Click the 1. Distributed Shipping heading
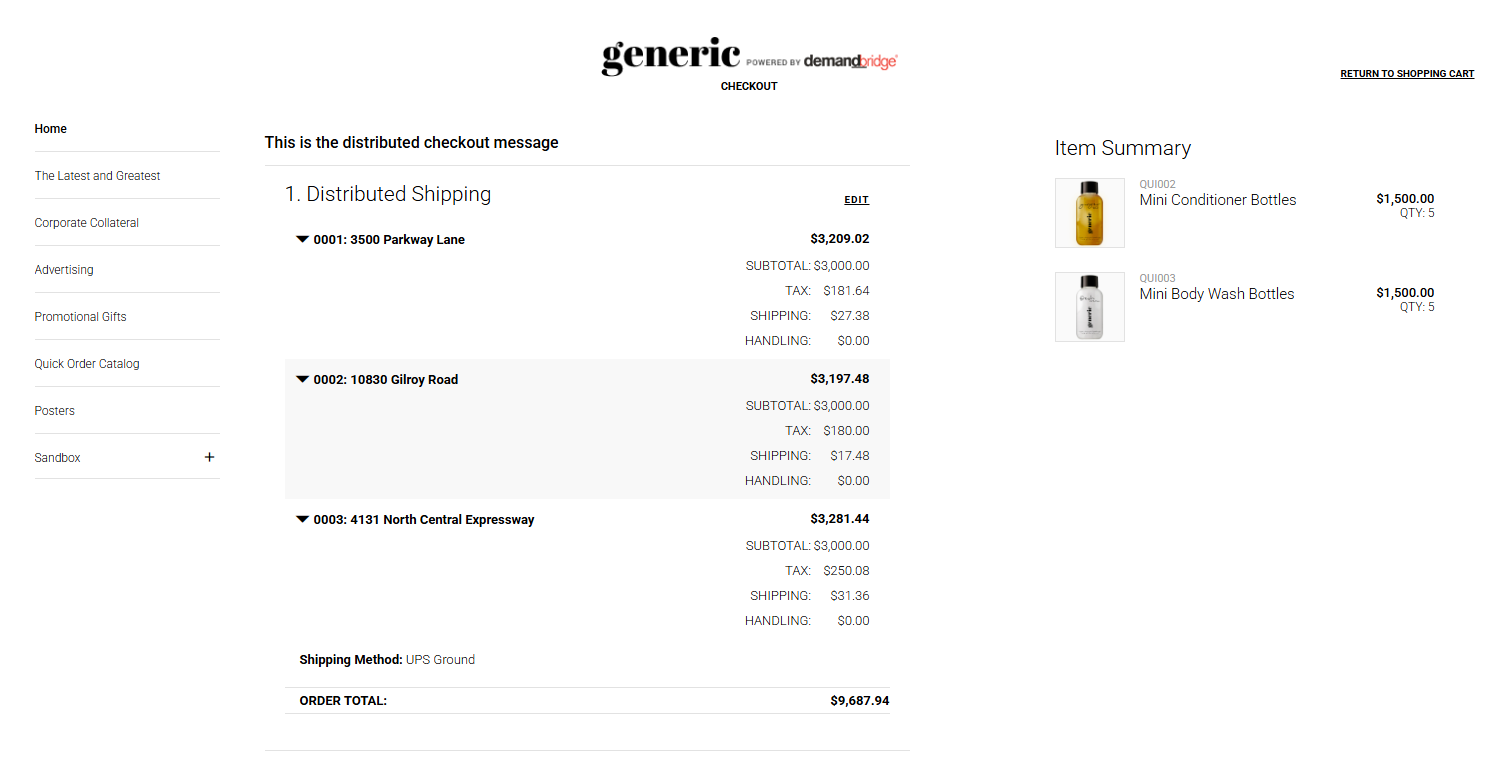Image resolution: width=1506 pixels, height=762 pixels. point(388,194)
